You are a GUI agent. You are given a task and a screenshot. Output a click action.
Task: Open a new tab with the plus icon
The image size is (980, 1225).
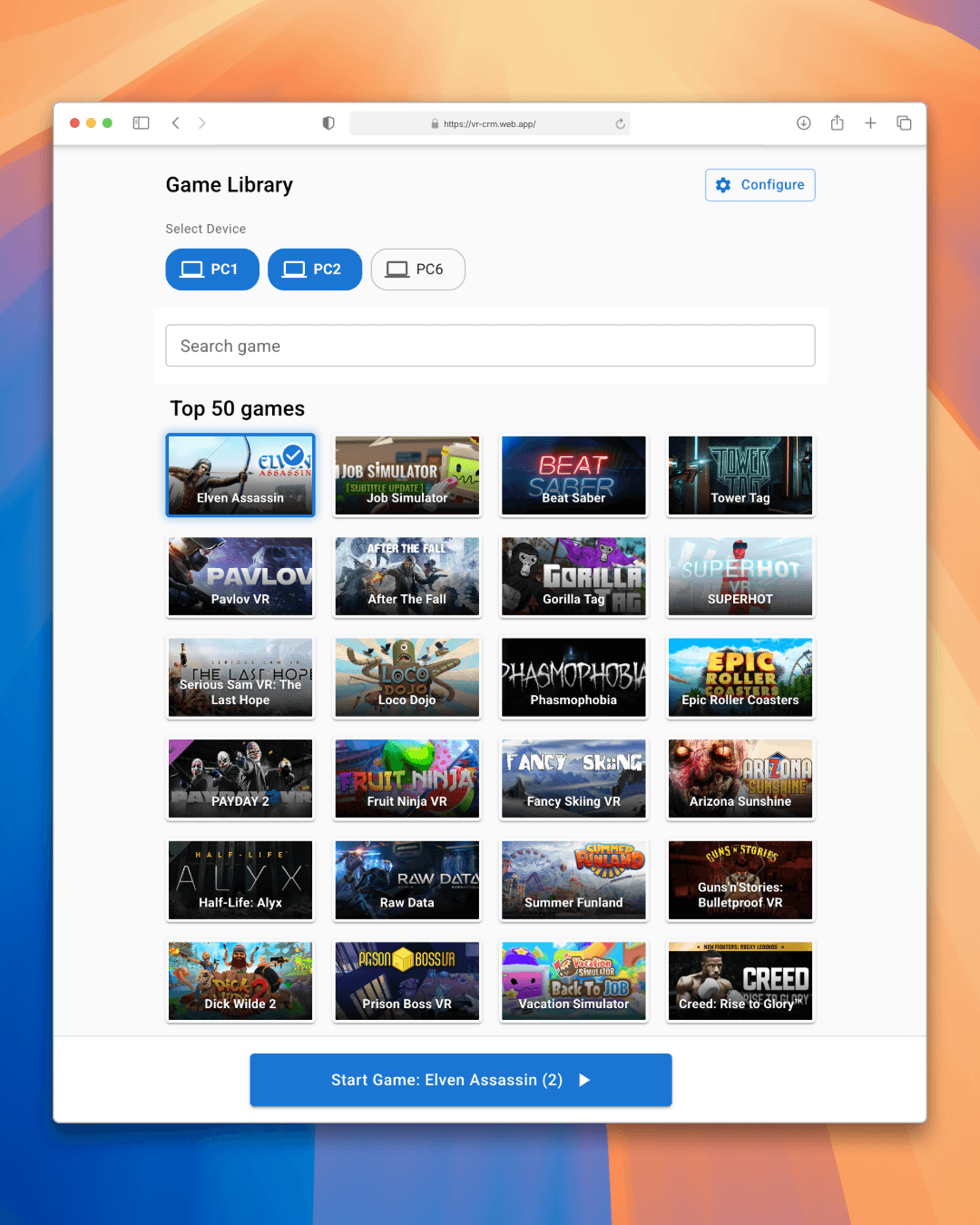(870, 122)
